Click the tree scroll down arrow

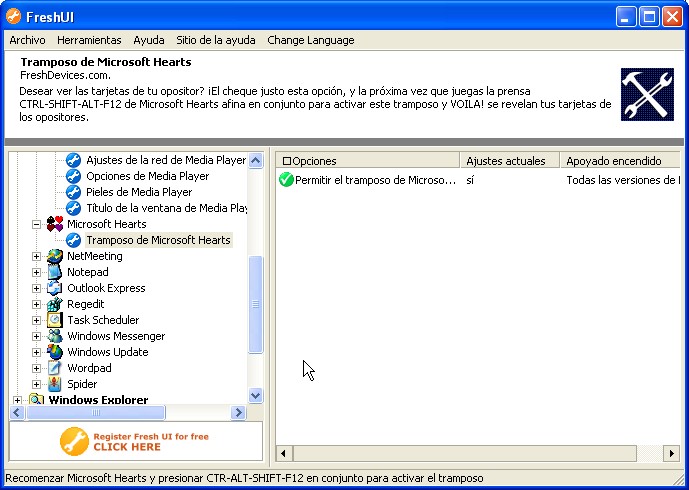coord(256,396)
